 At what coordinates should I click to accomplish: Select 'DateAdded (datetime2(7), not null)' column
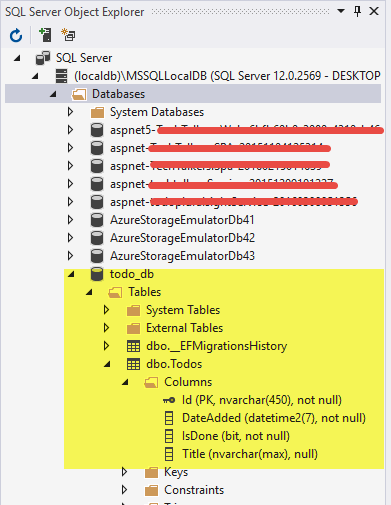tap(274, 418)
